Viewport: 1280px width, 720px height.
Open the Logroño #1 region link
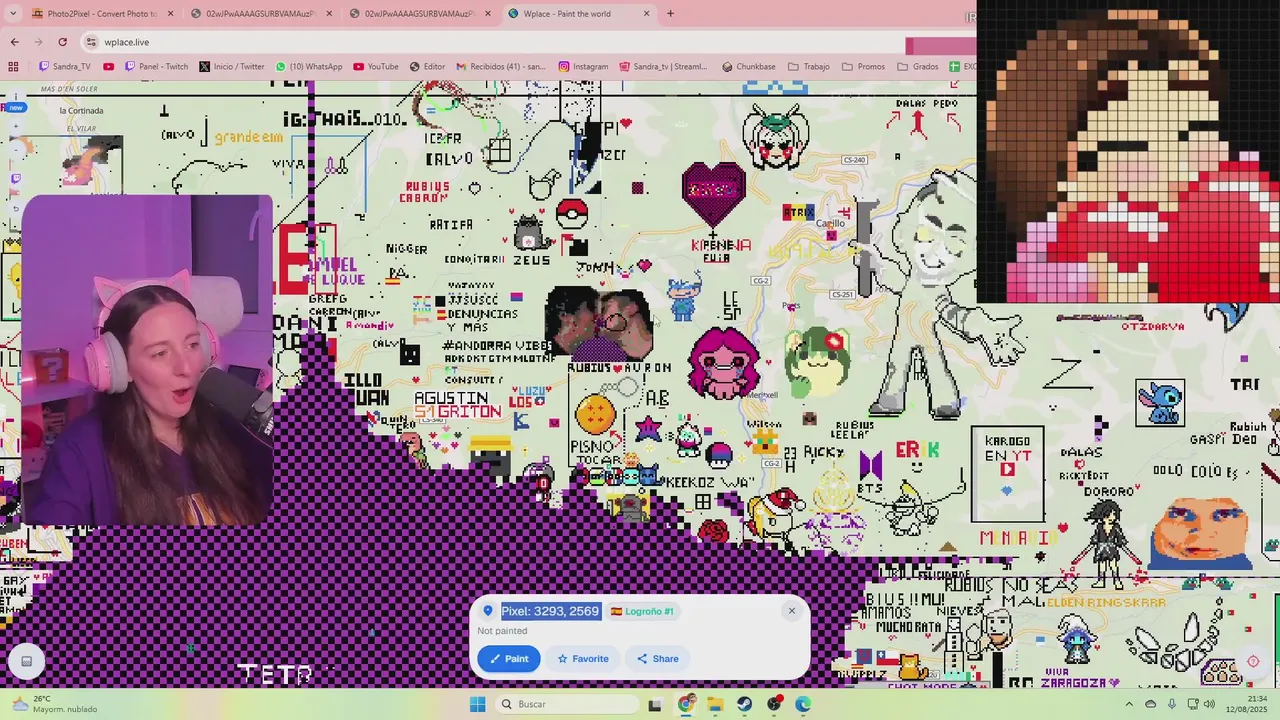[x=642, y=611]
